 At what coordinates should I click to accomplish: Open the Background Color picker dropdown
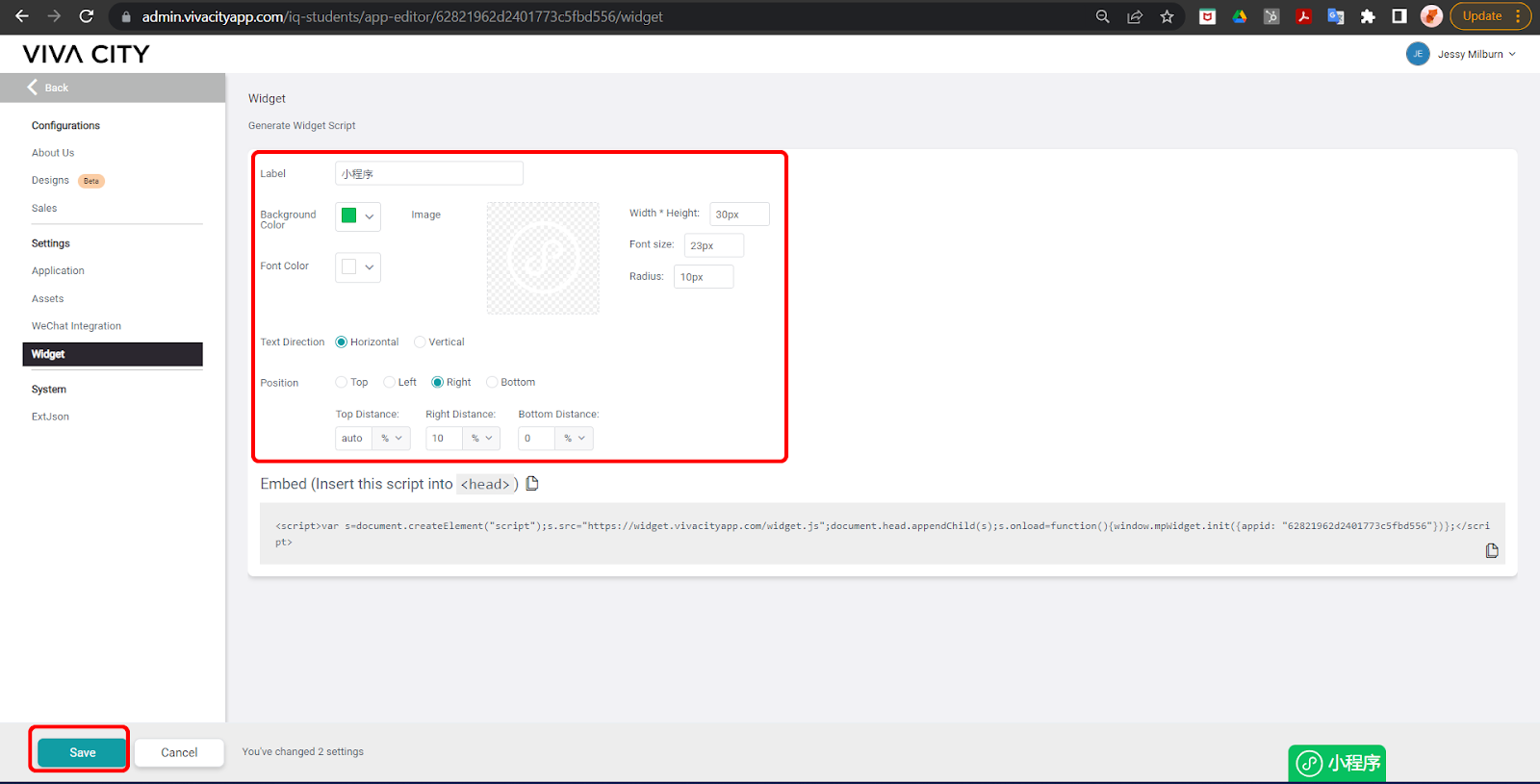coord(358,216)
